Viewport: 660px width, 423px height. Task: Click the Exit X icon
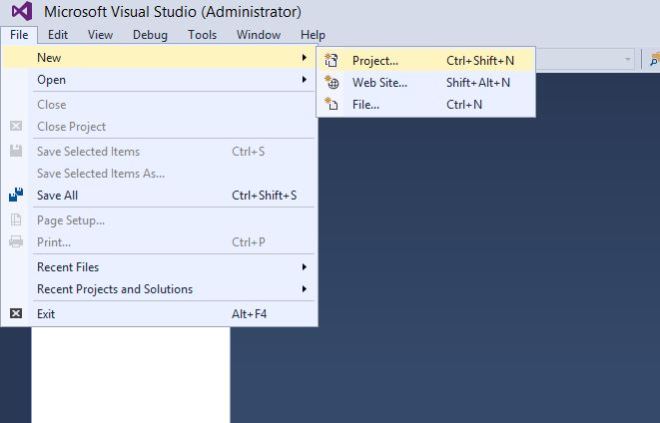pyautogui.click(x=15, y=313)
